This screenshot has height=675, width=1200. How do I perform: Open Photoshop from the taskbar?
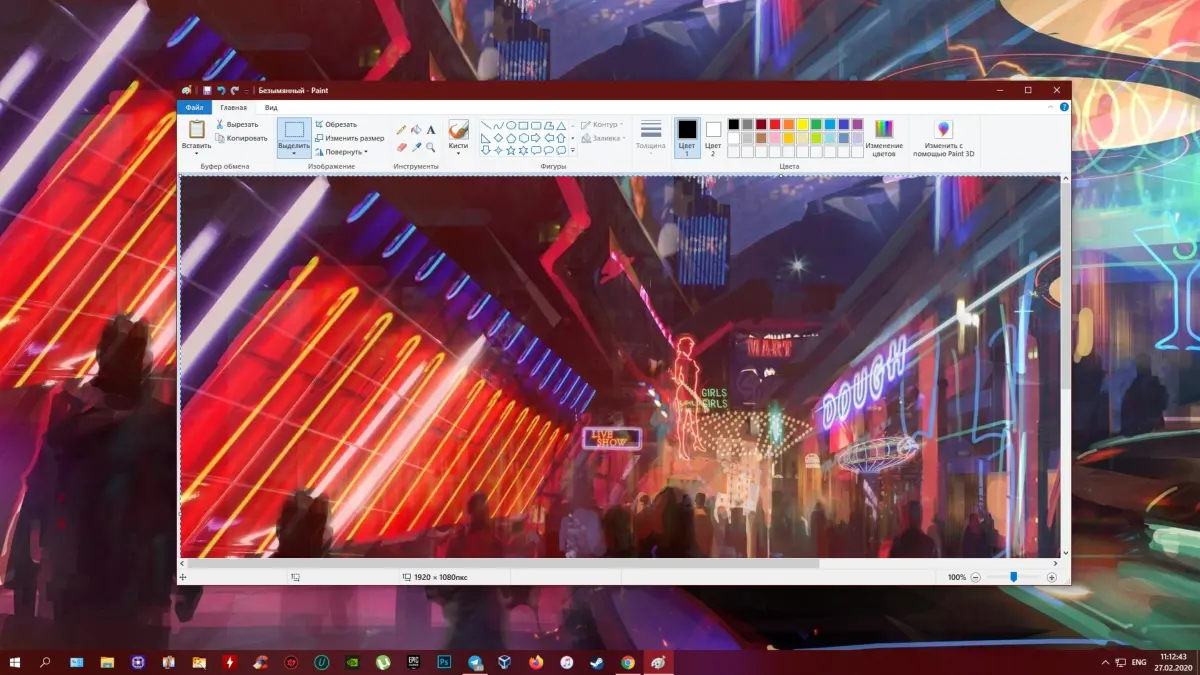(x=443, y=662)
